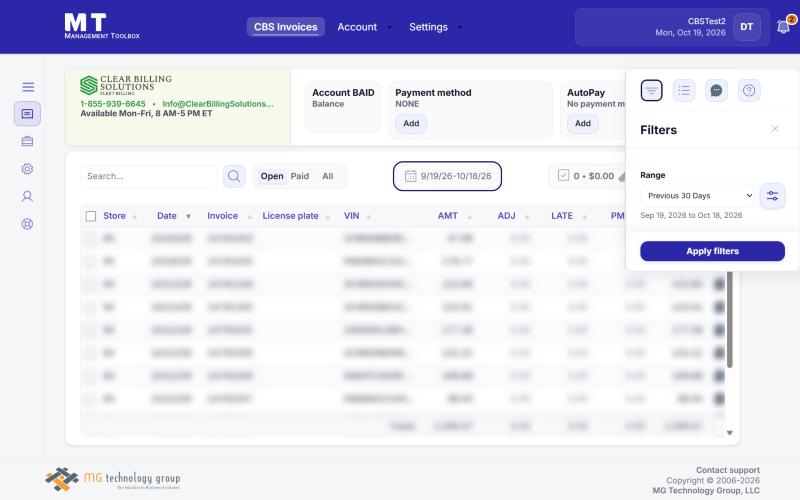Expand the Settings menu arrow
The image size is (800, 500).
coord(460,27)
